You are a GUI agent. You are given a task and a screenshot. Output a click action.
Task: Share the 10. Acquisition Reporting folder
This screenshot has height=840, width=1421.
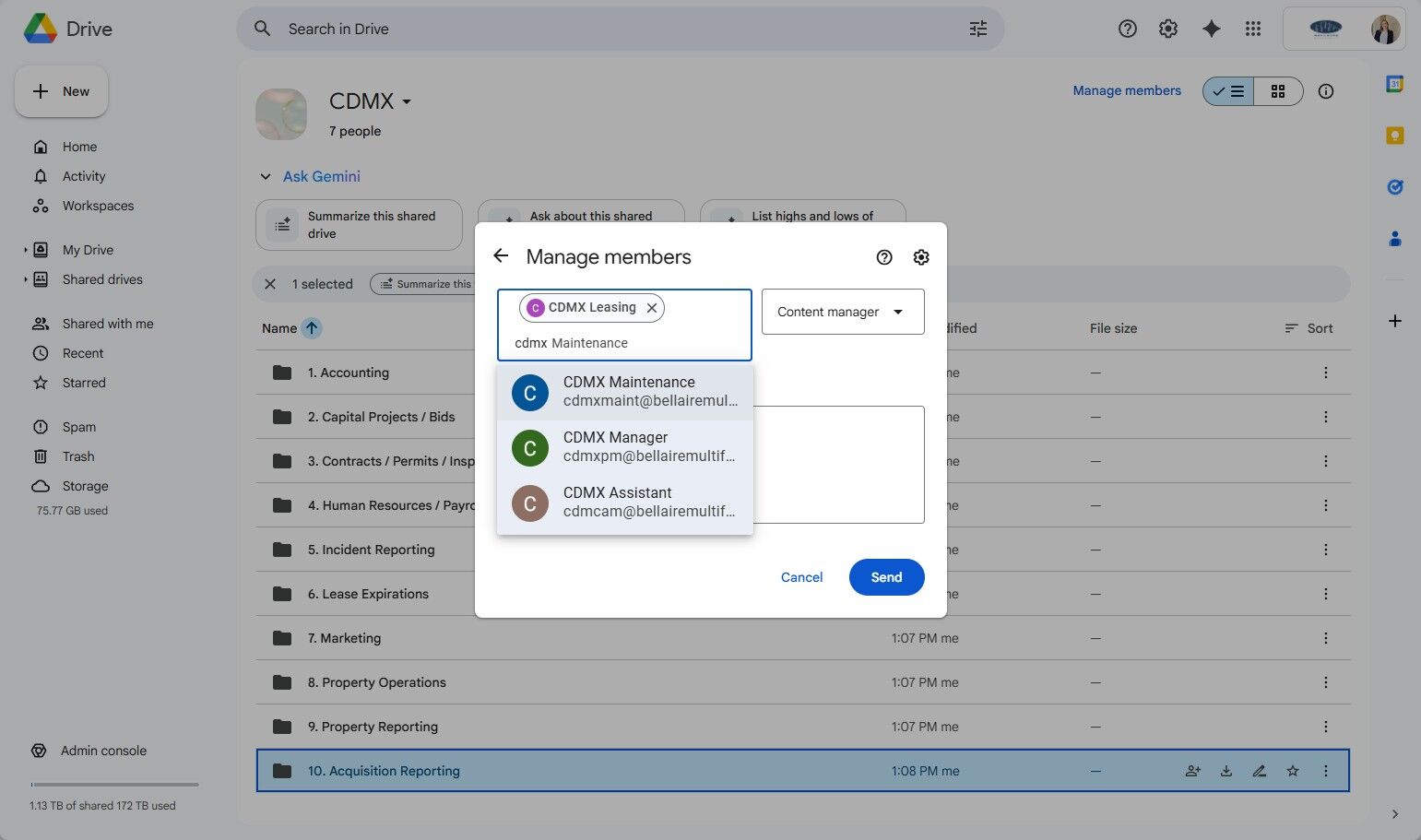pos(1193,771)
